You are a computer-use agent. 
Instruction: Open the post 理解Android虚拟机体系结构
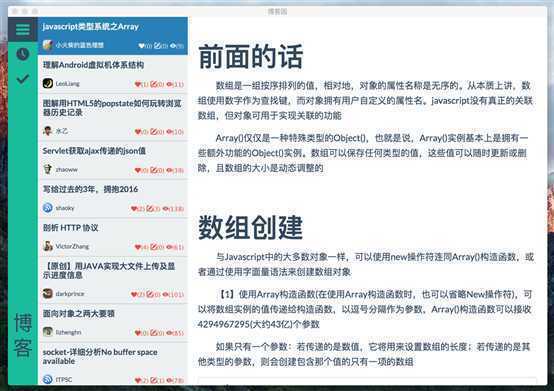[93, 65]
